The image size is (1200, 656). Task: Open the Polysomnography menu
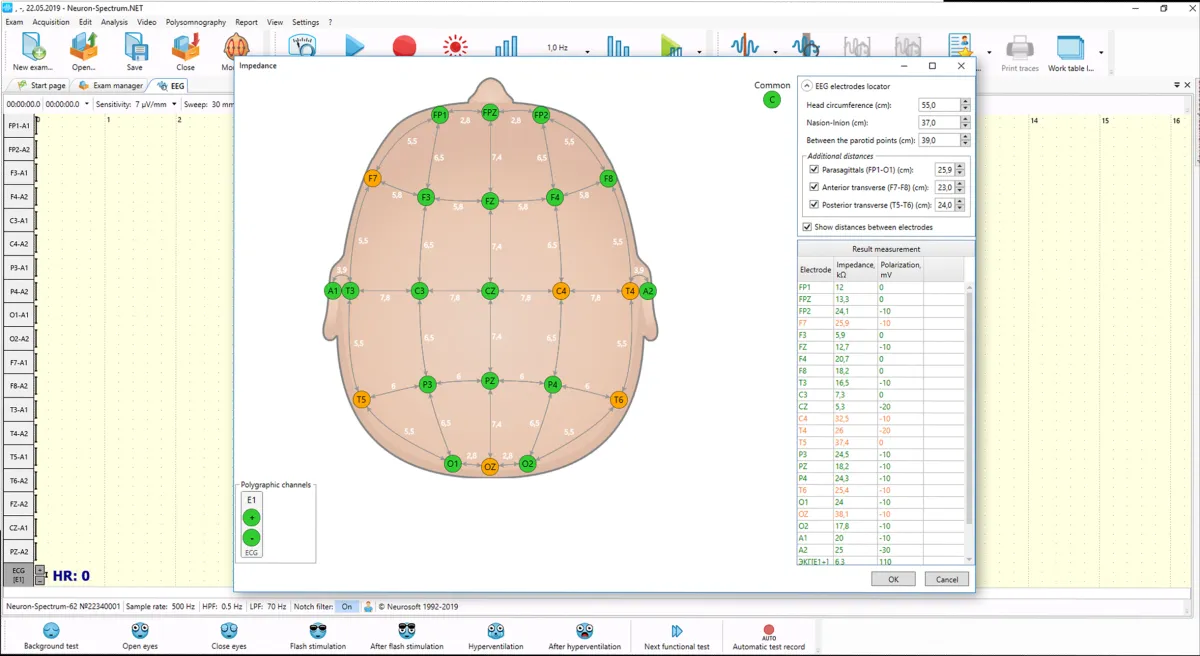click(x=196, y=22)
